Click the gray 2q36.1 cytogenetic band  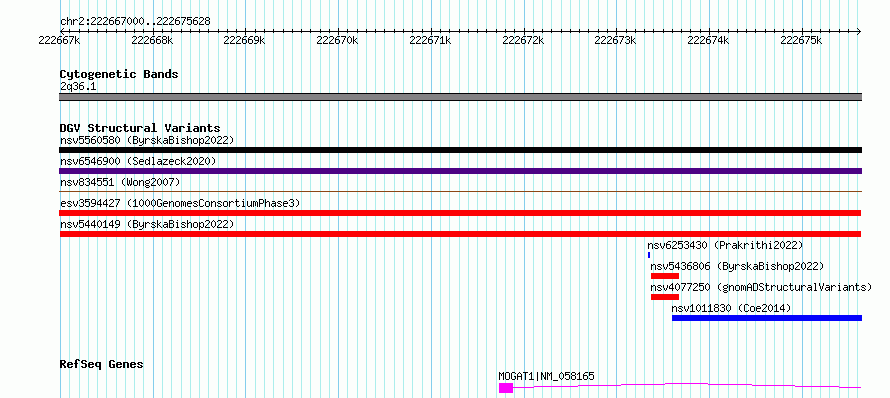coord(460,97)
